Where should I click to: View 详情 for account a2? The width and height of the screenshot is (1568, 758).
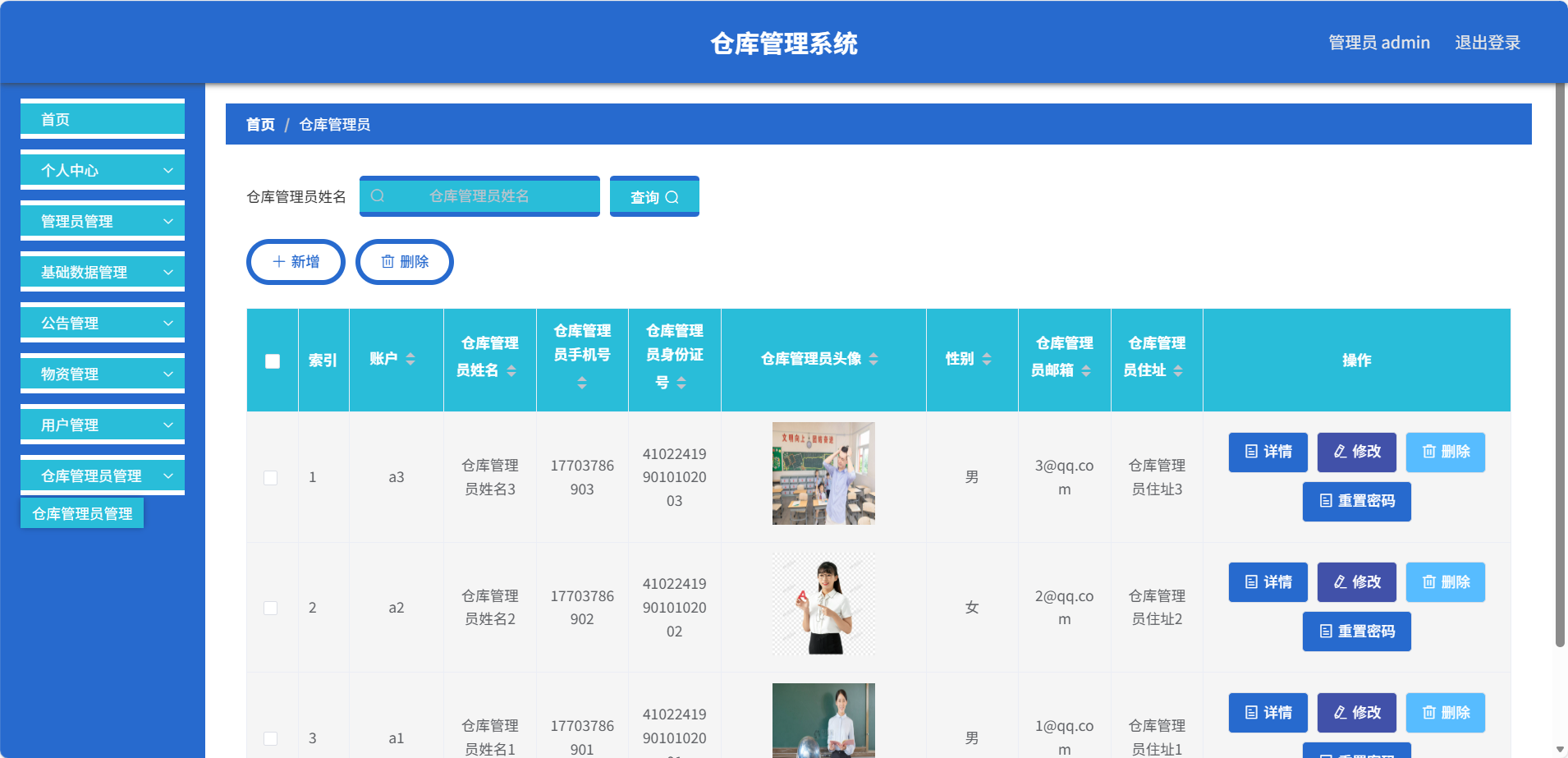1268,582
